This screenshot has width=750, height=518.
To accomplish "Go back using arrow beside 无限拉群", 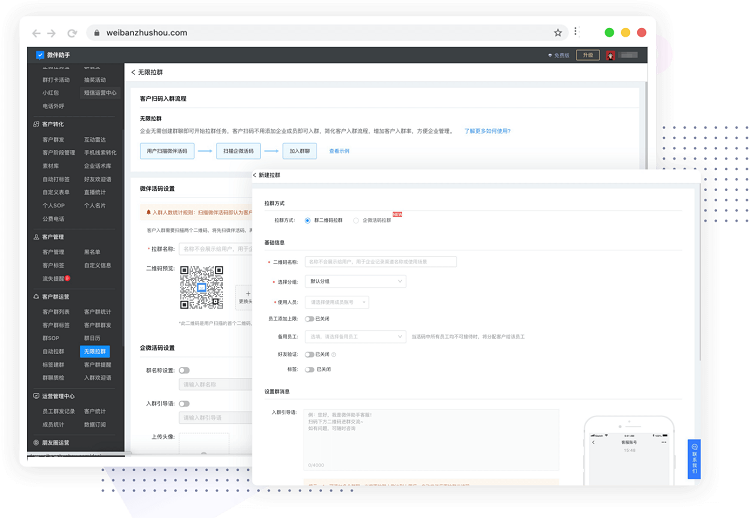I will (x=133, y=72).
